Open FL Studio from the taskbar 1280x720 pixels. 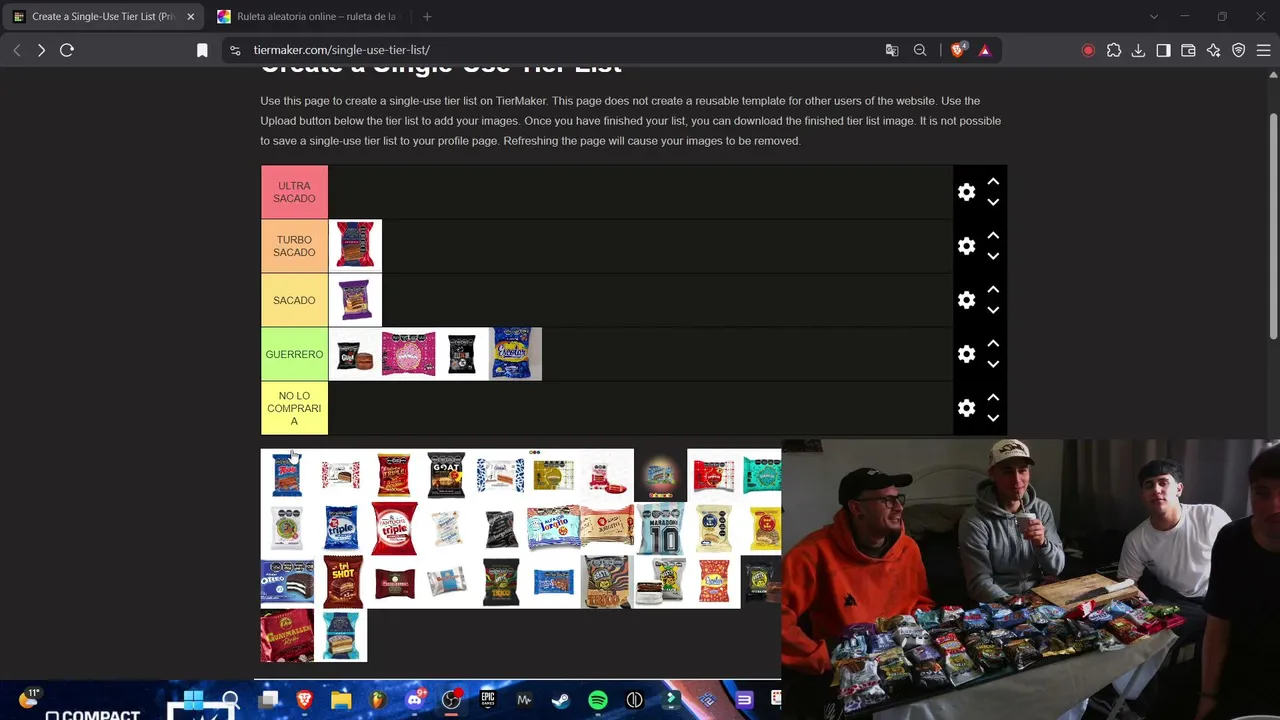click(378, 700)
